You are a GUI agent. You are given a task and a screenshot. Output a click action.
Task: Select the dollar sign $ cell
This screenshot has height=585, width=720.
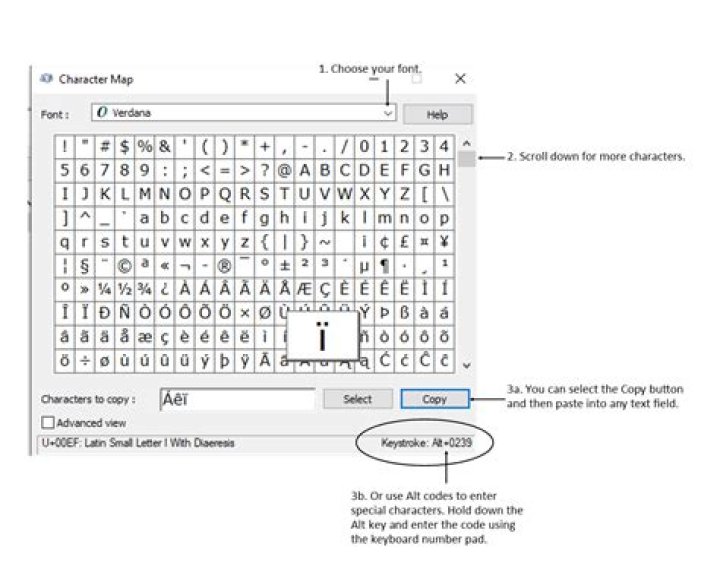[124, 145]
